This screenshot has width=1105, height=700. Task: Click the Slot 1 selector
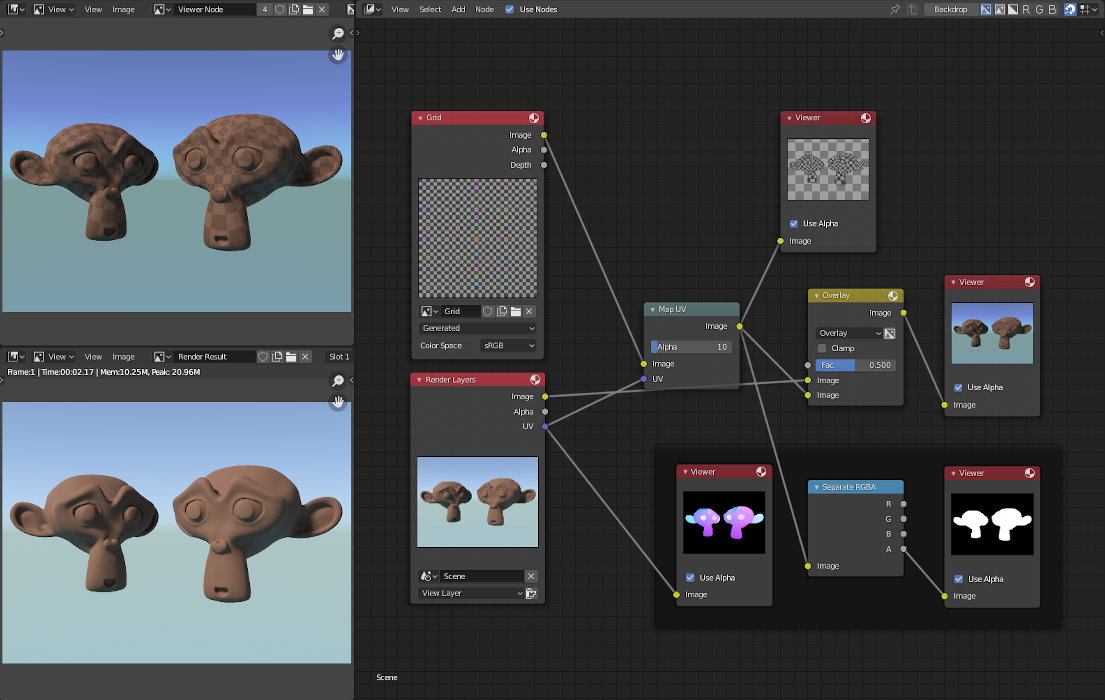(x=339, y=357)
